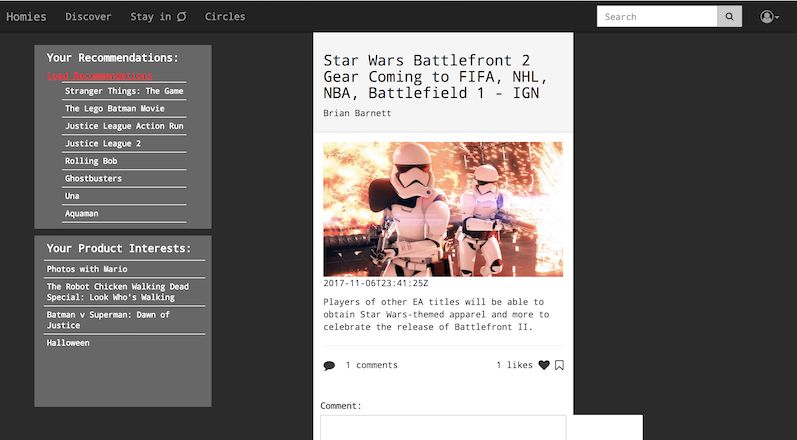Click the Star Wars Battlefront 2 article title
The height and width of the screenshot is (440, 797).
[x=436, y=77]
